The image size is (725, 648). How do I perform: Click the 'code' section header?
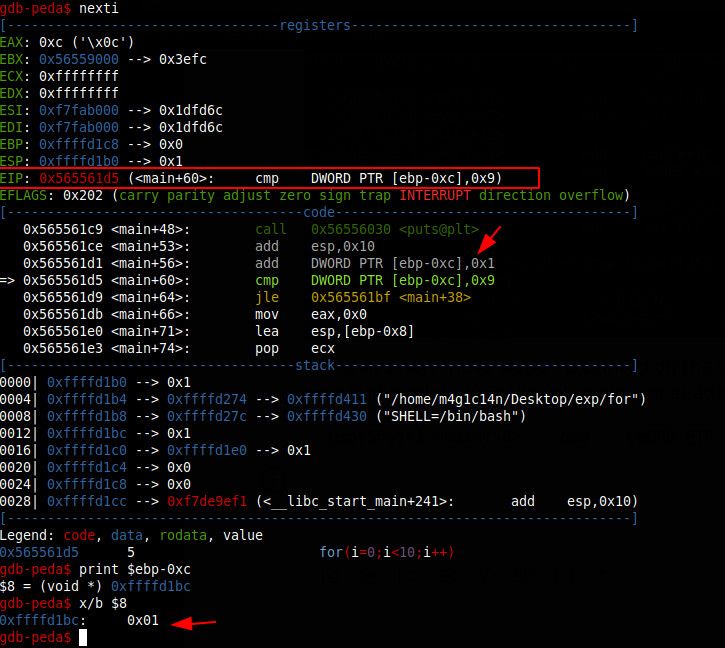[319, 212]
